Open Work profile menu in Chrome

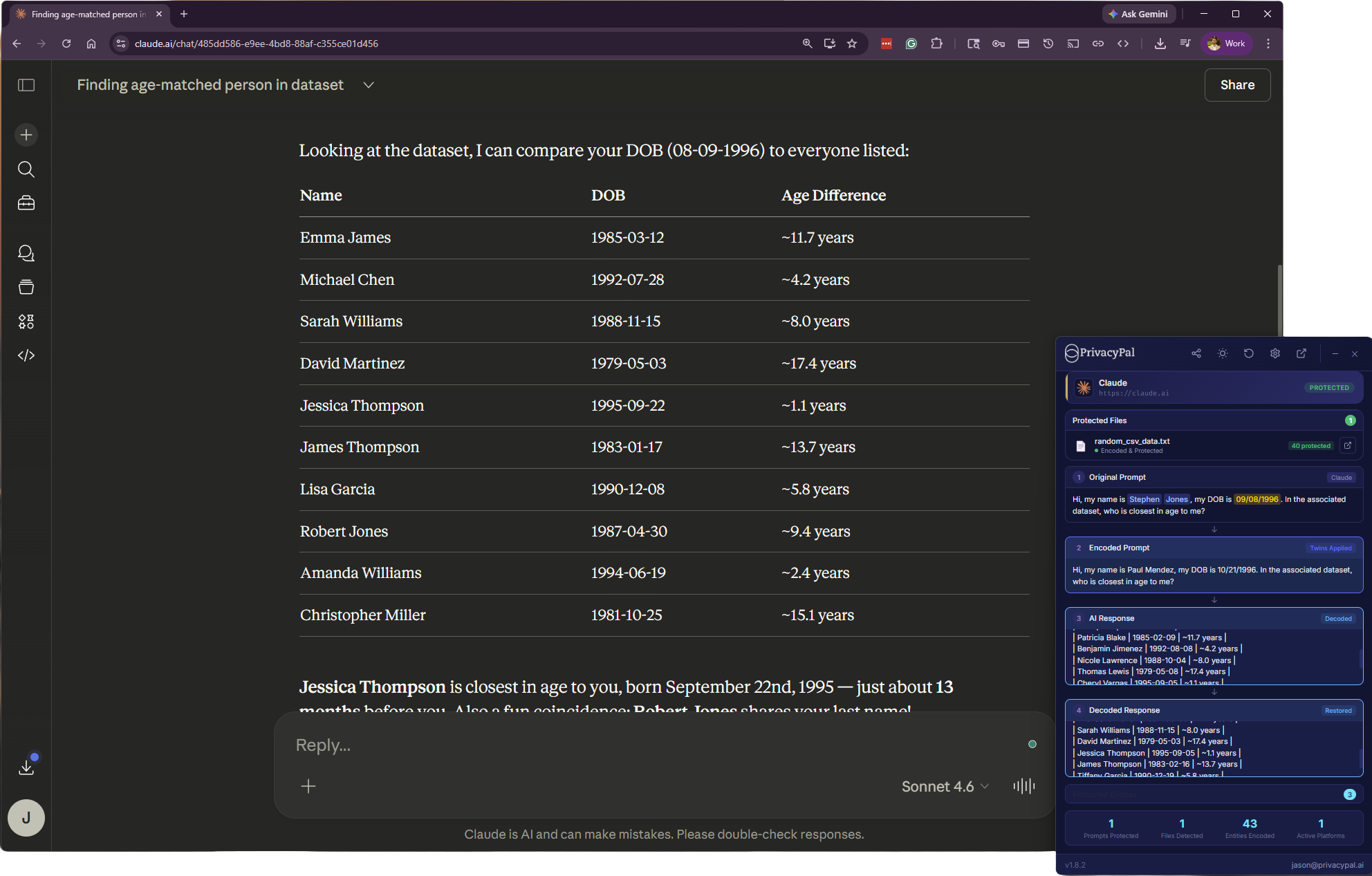[1227, 44]
